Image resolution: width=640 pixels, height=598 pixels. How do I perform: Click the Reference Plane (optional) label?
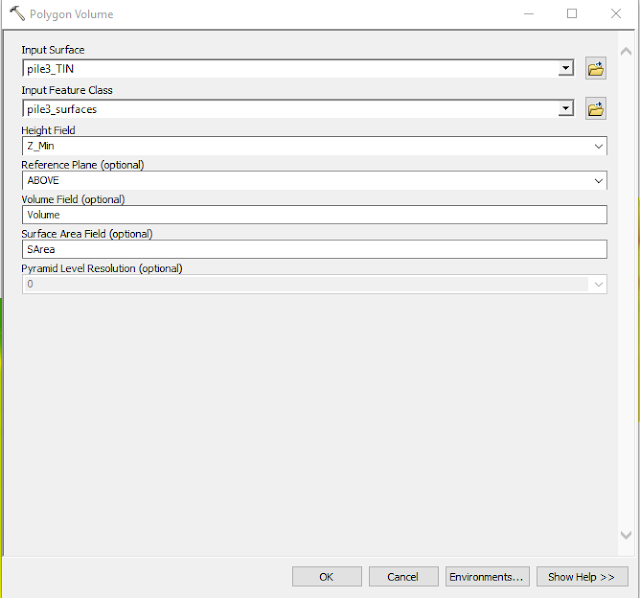83,165
